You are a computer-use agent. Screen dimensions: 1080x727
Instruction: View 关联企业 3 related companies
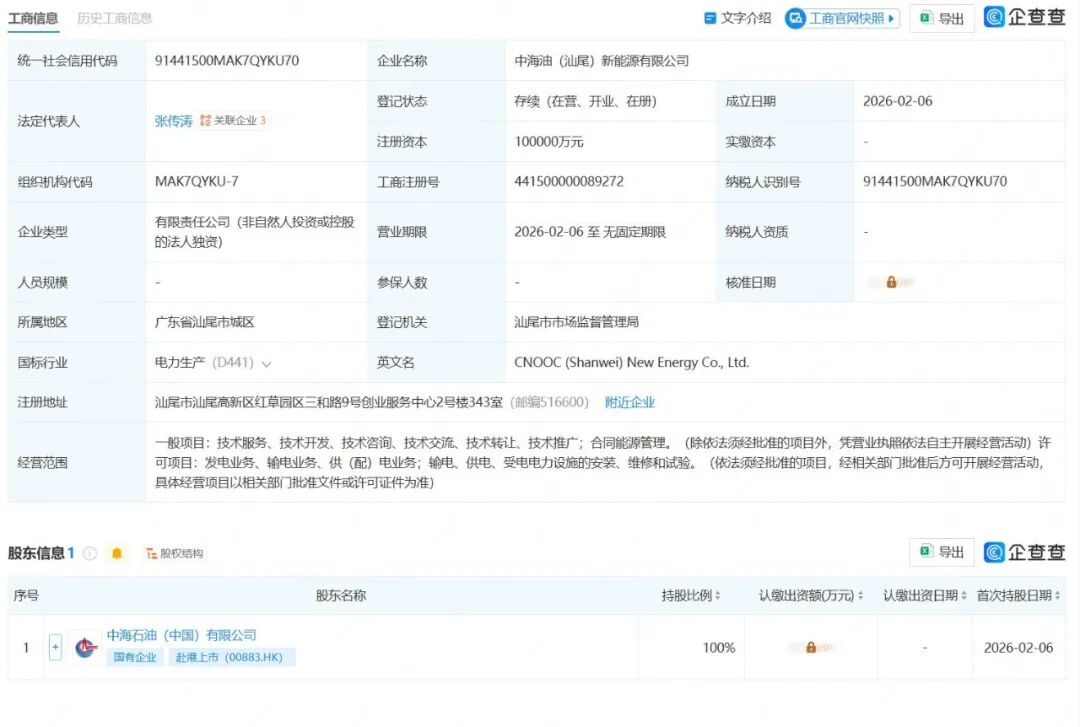(233, 121)
